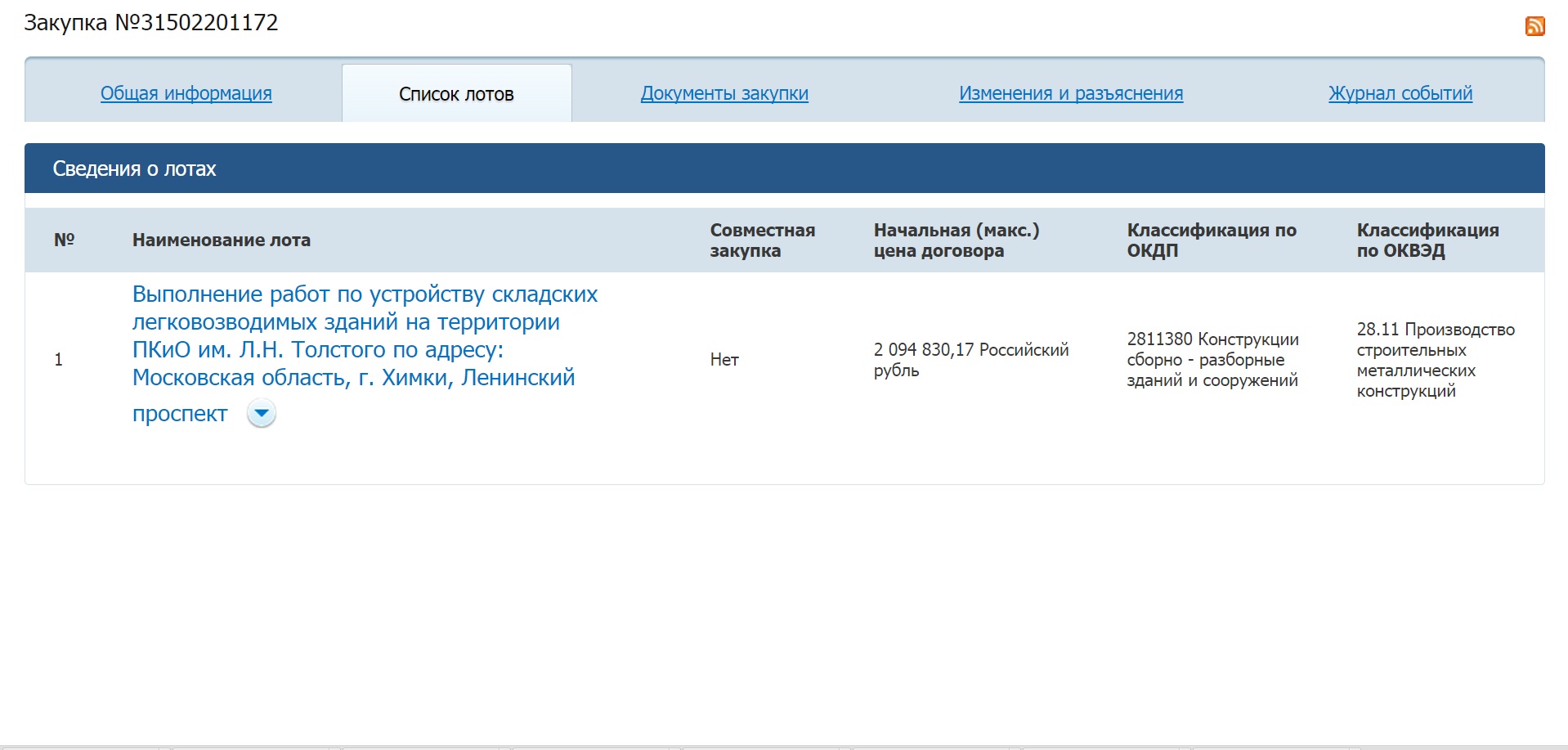
Task: Open the Общая информация tab
Action: (x=186, y=93)
